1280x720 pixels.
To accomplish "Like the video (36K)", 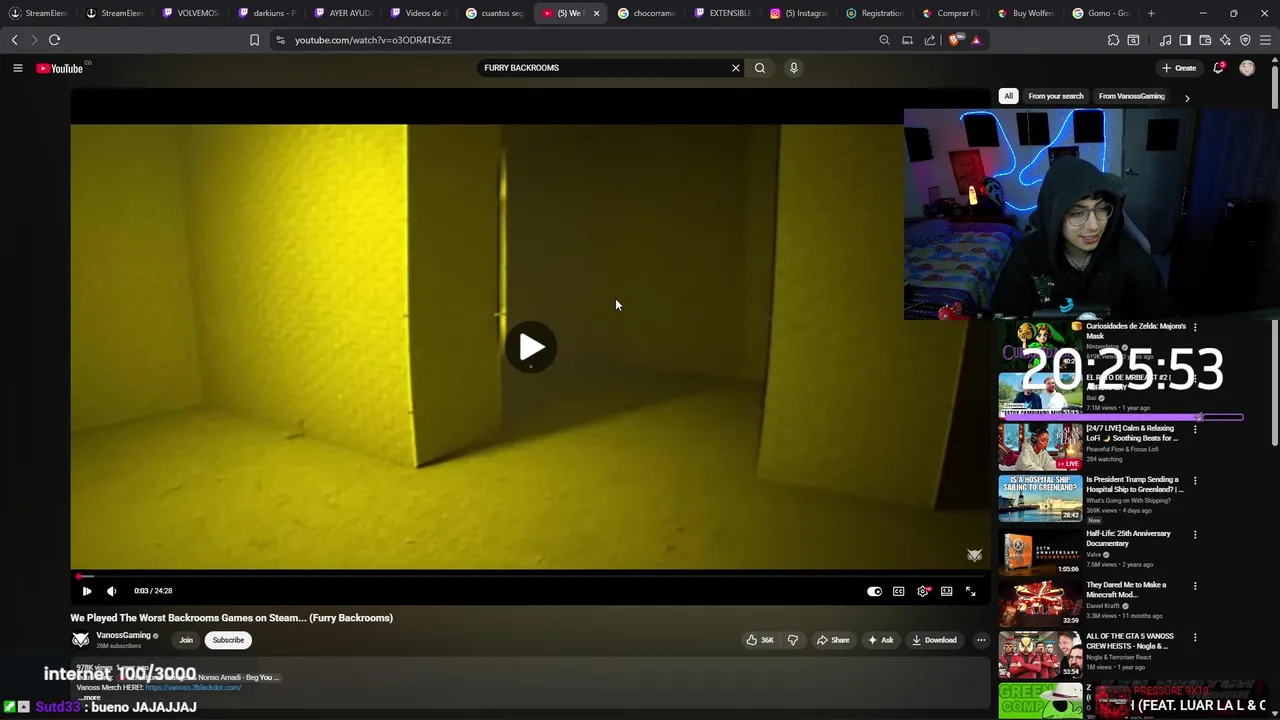I will point(760,640).
